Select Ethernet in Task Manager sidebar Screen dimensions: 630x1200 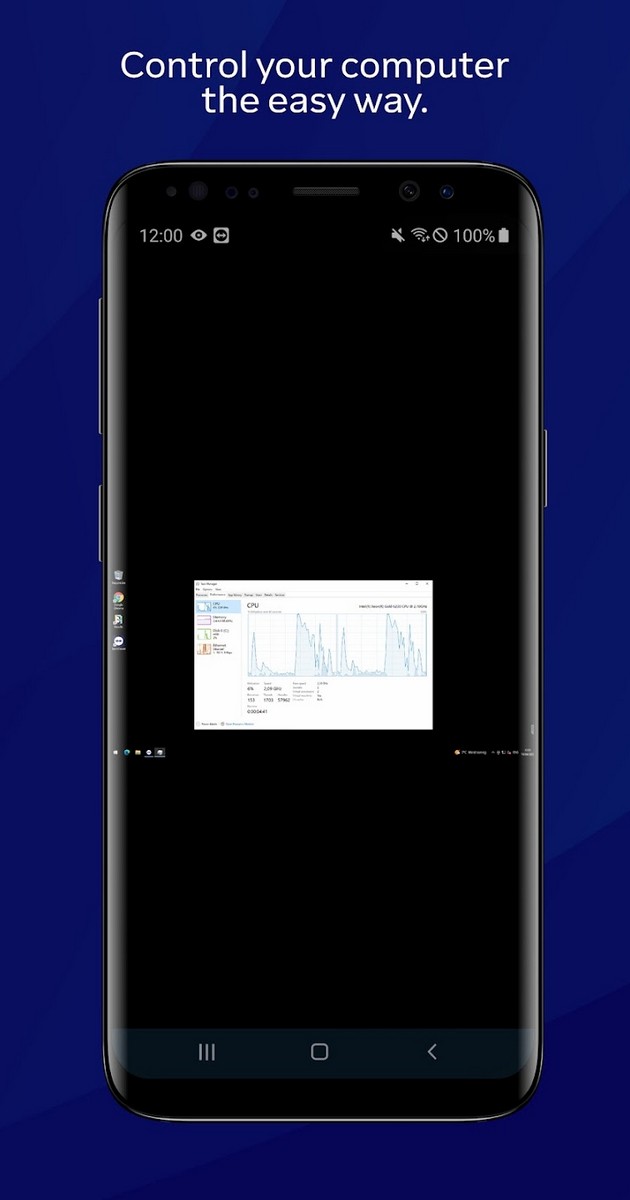pos(218,649)
